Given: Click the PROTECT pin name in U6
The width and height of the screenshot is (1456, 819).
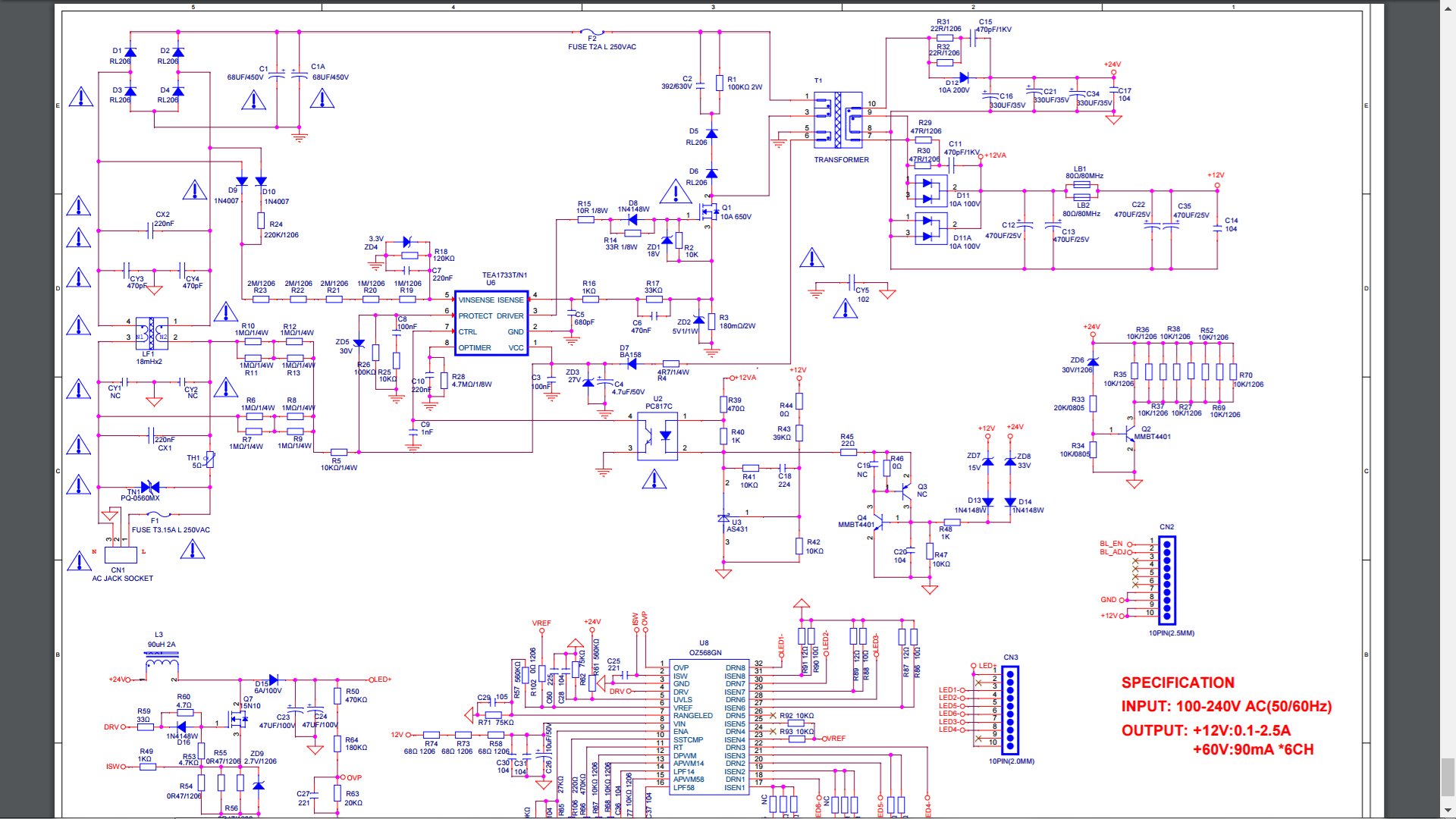Looking at the screenshot, I should [475, 316].
